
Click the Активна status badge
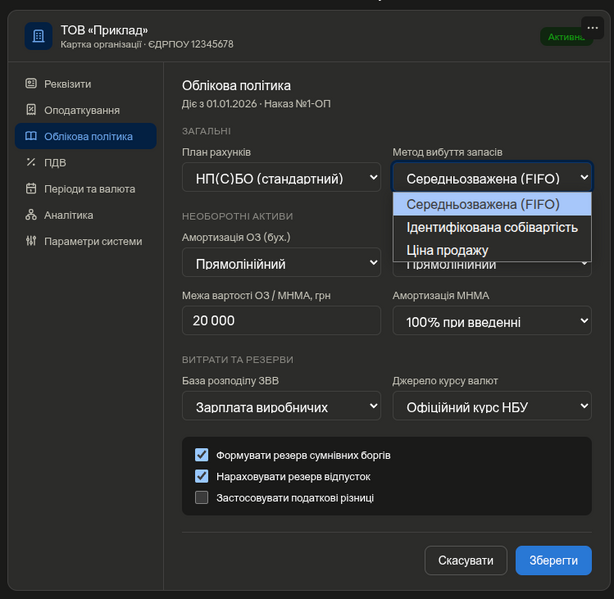pos(566,37)
